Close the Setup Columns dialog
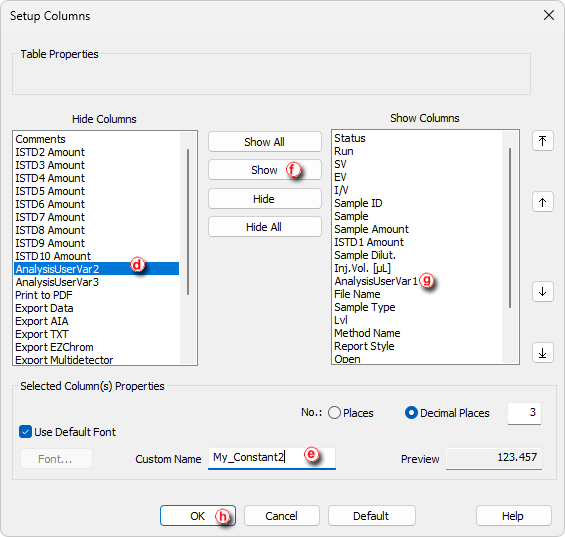The image size is (565, 537). pyautogui.click(x=549, y=15)
